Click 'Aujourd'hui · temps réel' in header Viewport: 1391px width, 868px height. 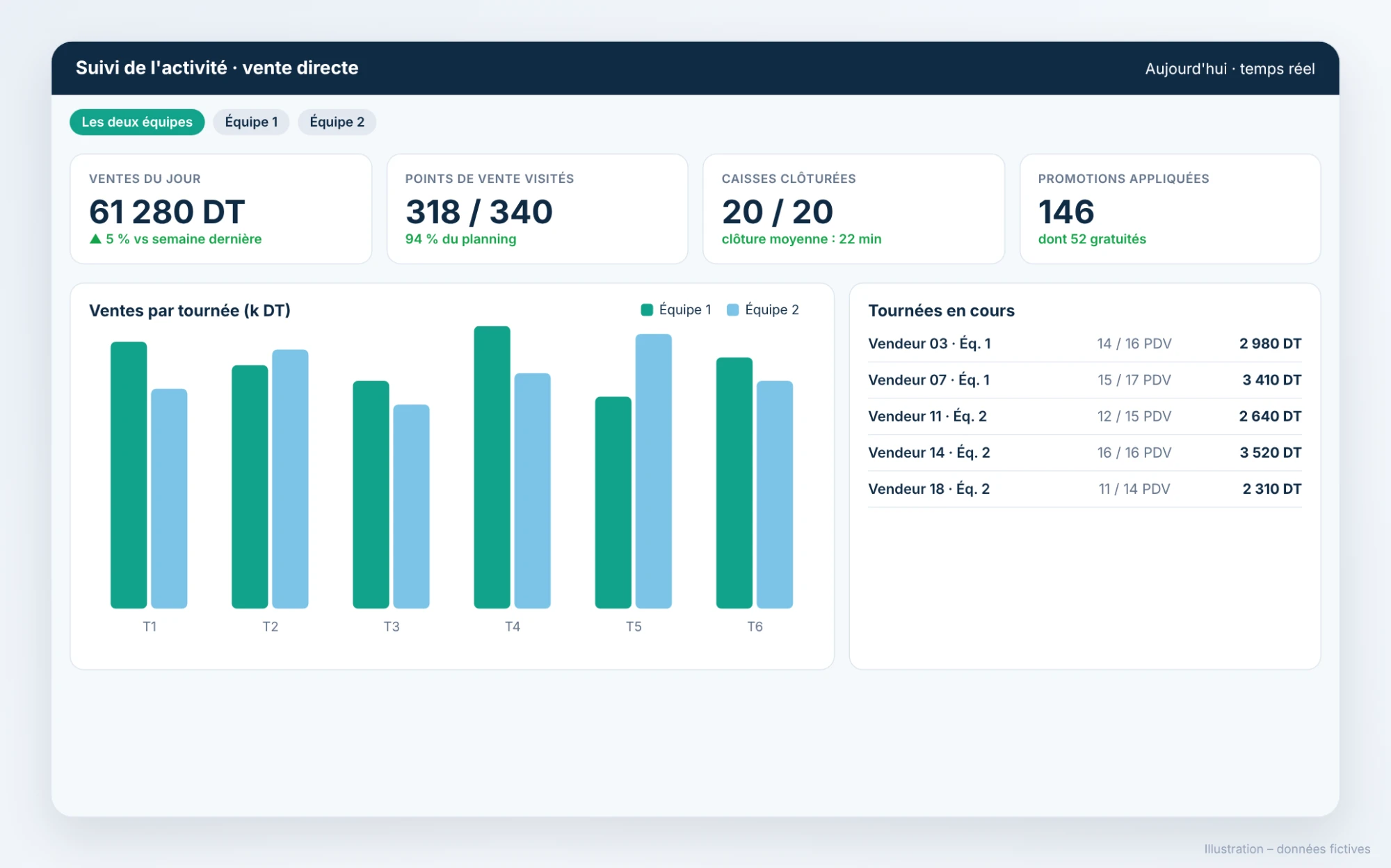point(1230,69)
